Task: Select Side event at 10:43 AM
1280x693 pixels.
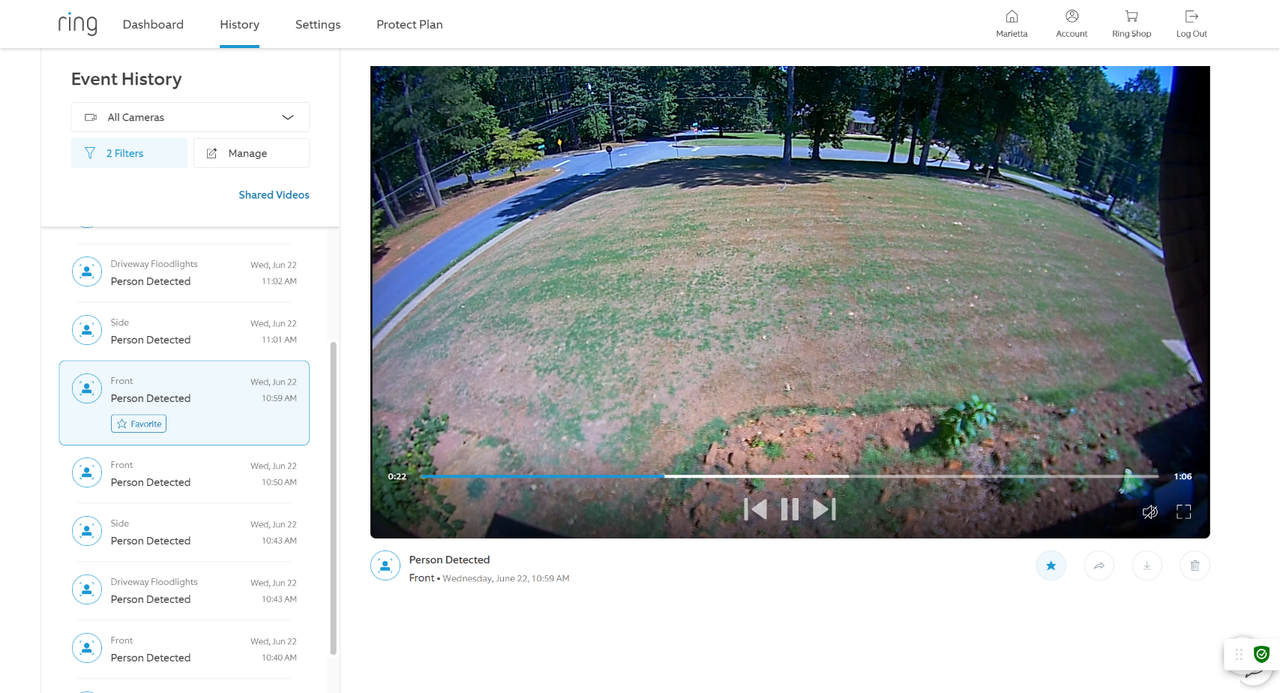Action: coord(184,532)
